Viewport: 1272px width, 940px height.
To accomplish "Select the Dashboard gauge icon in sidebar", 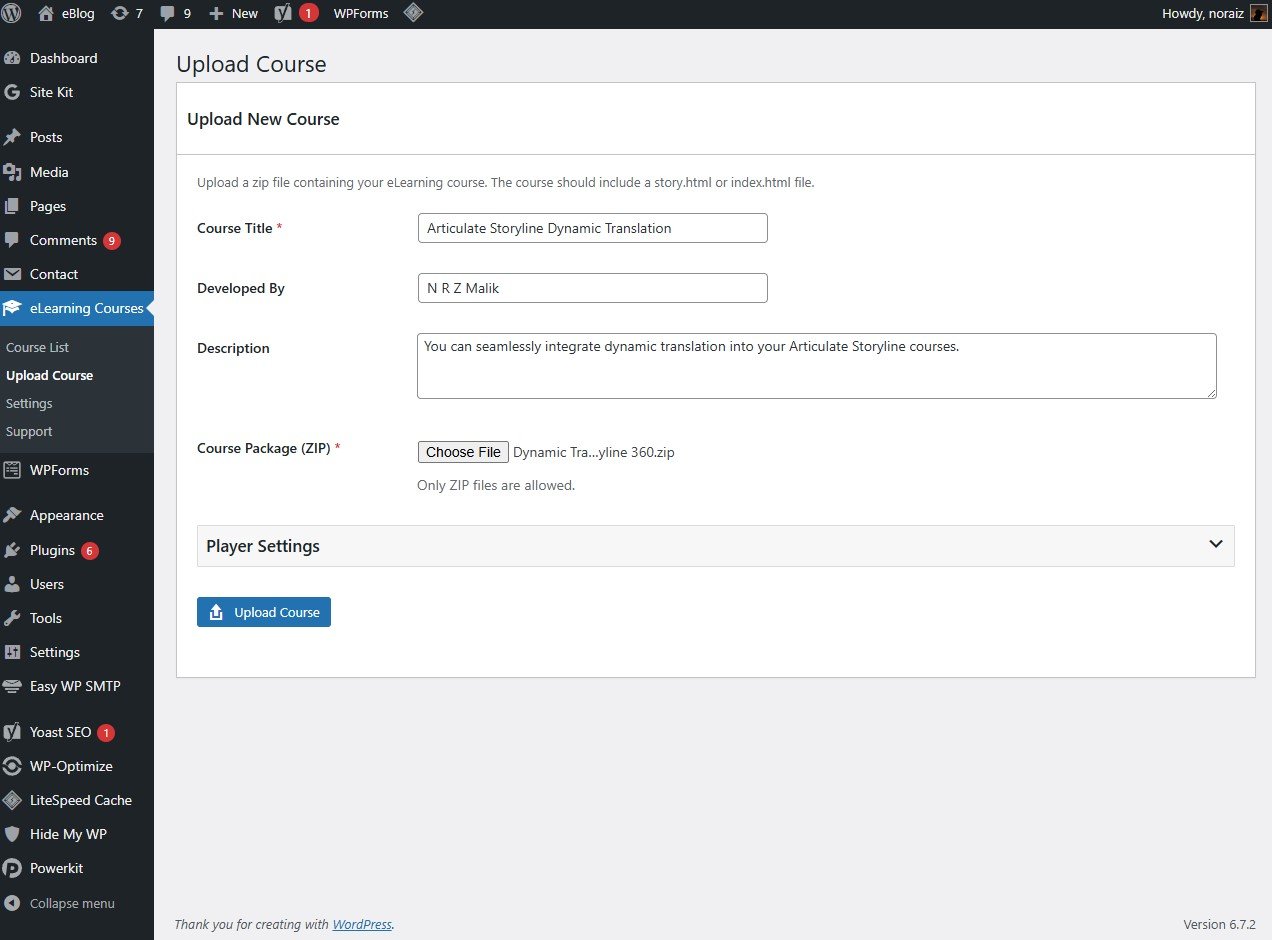I will [x=14, y=58].
